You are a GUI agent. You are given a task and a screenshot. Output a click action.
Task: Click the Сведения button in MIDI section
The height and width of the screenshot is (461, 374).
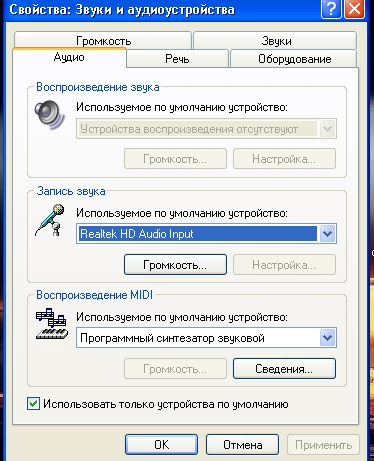[x=284, y=369]
